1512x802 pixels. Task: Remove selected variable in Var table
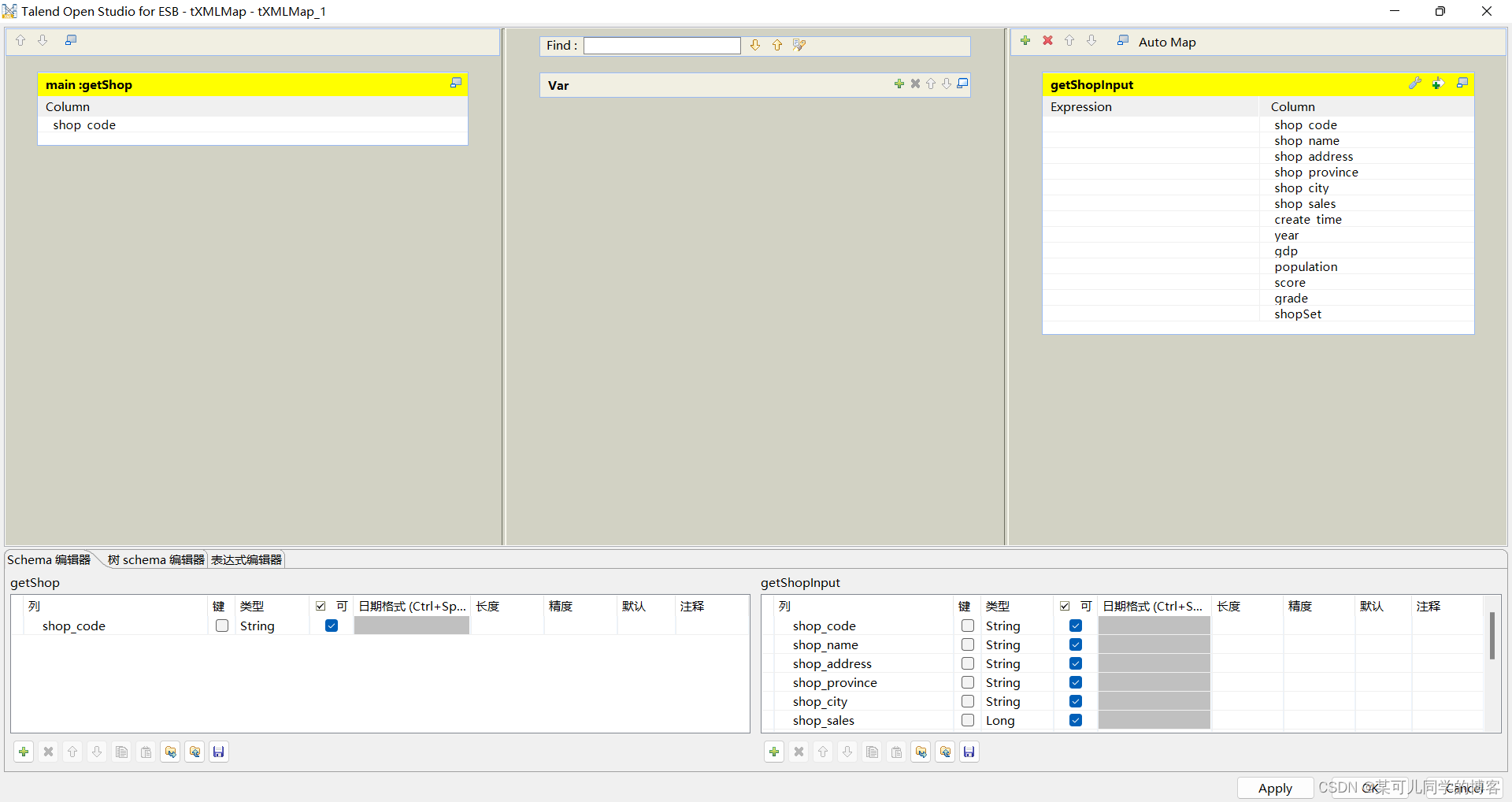pos(915,84)
